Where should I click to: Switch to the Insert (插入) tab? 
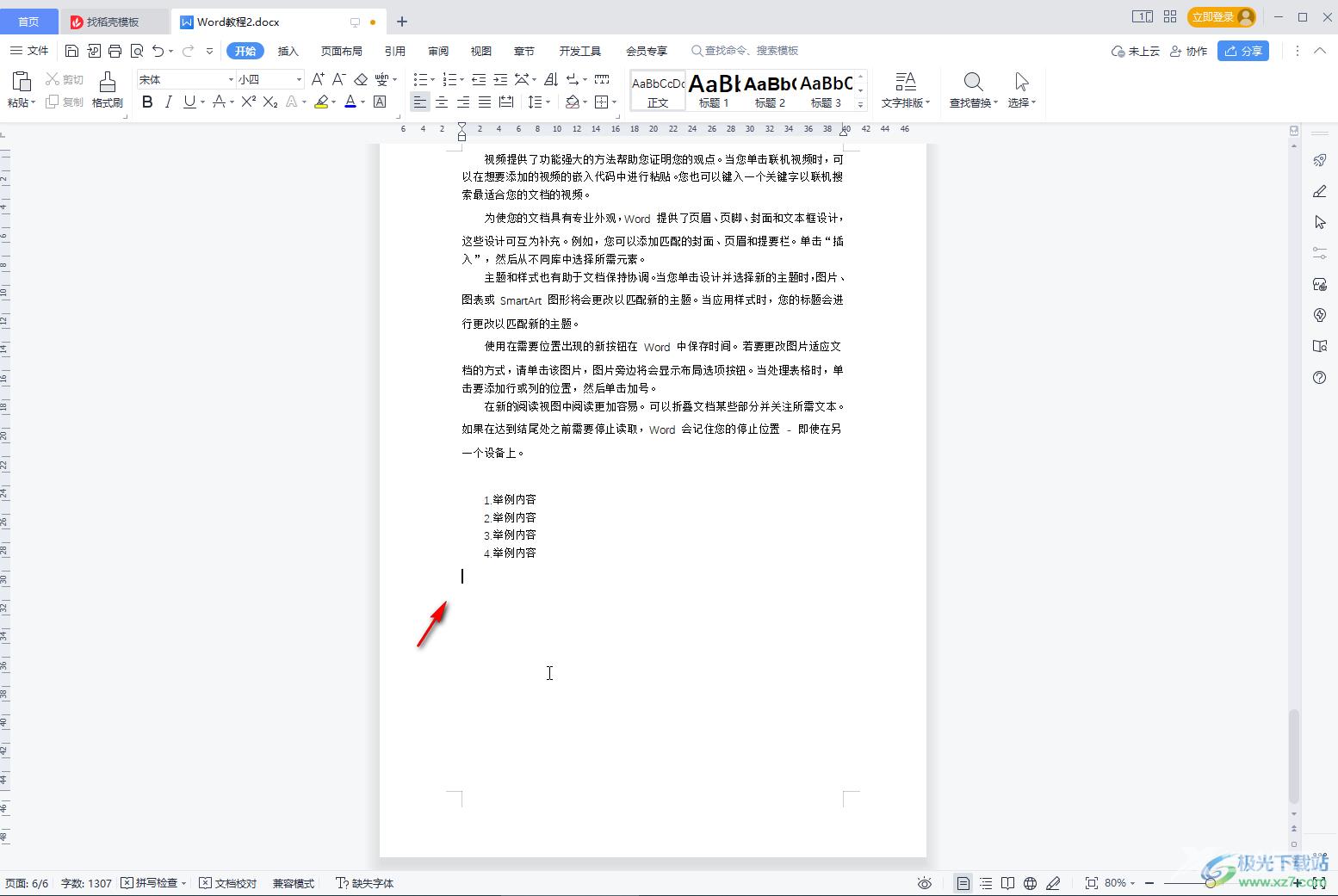288,51
